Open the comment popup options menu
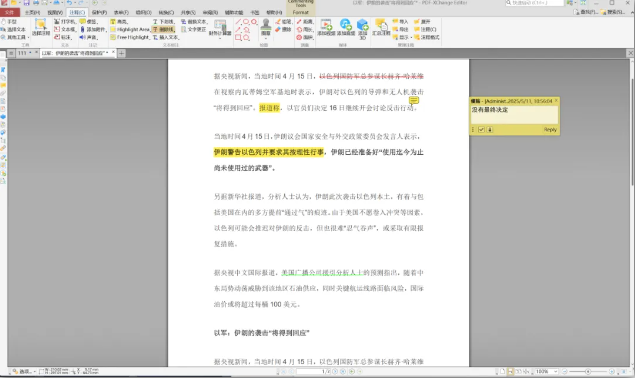Image resolution: width=635 pixels, height=378 pixels. (x=473, y=130)
